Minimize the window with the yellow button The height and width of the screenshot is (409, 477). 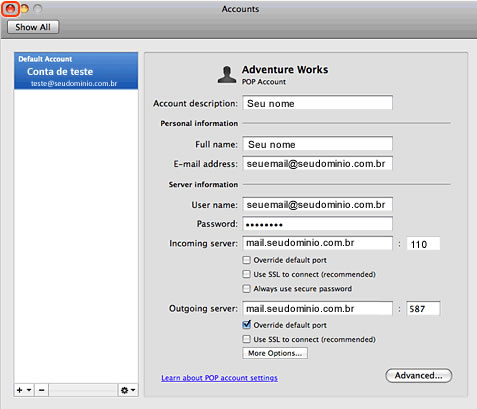coord(24,9)
